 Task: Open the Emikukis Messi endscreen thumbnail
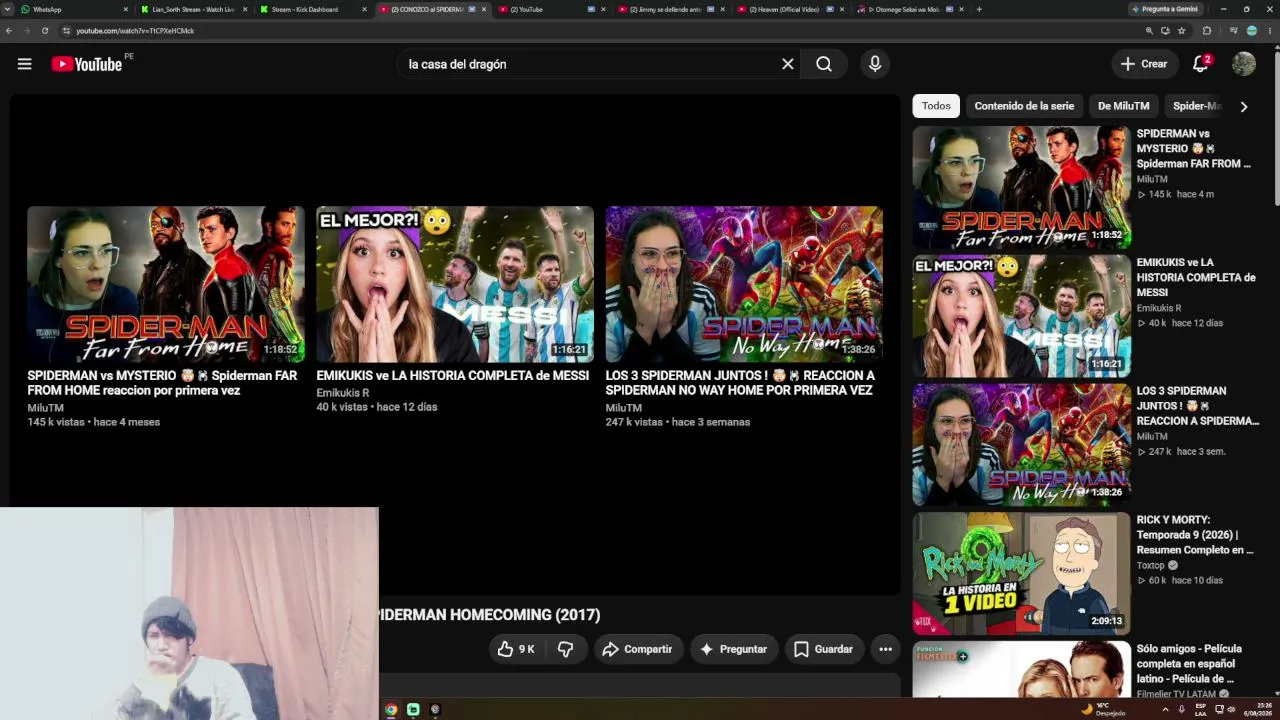(x=455, y=284)
